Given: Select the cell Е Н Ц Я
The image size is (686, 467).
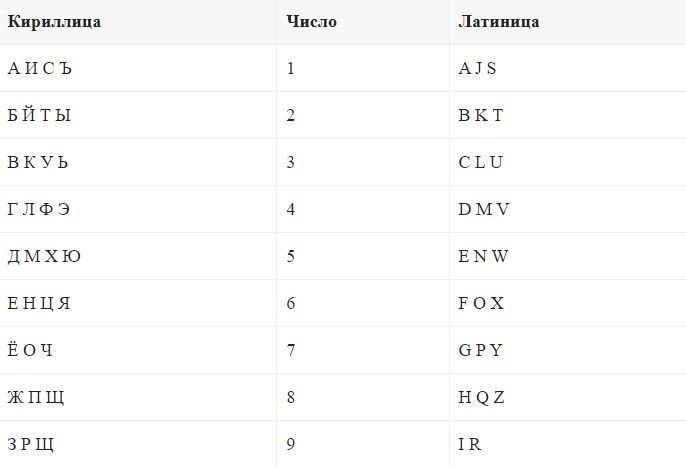Looking at the screenshot, I should [138, 303].
